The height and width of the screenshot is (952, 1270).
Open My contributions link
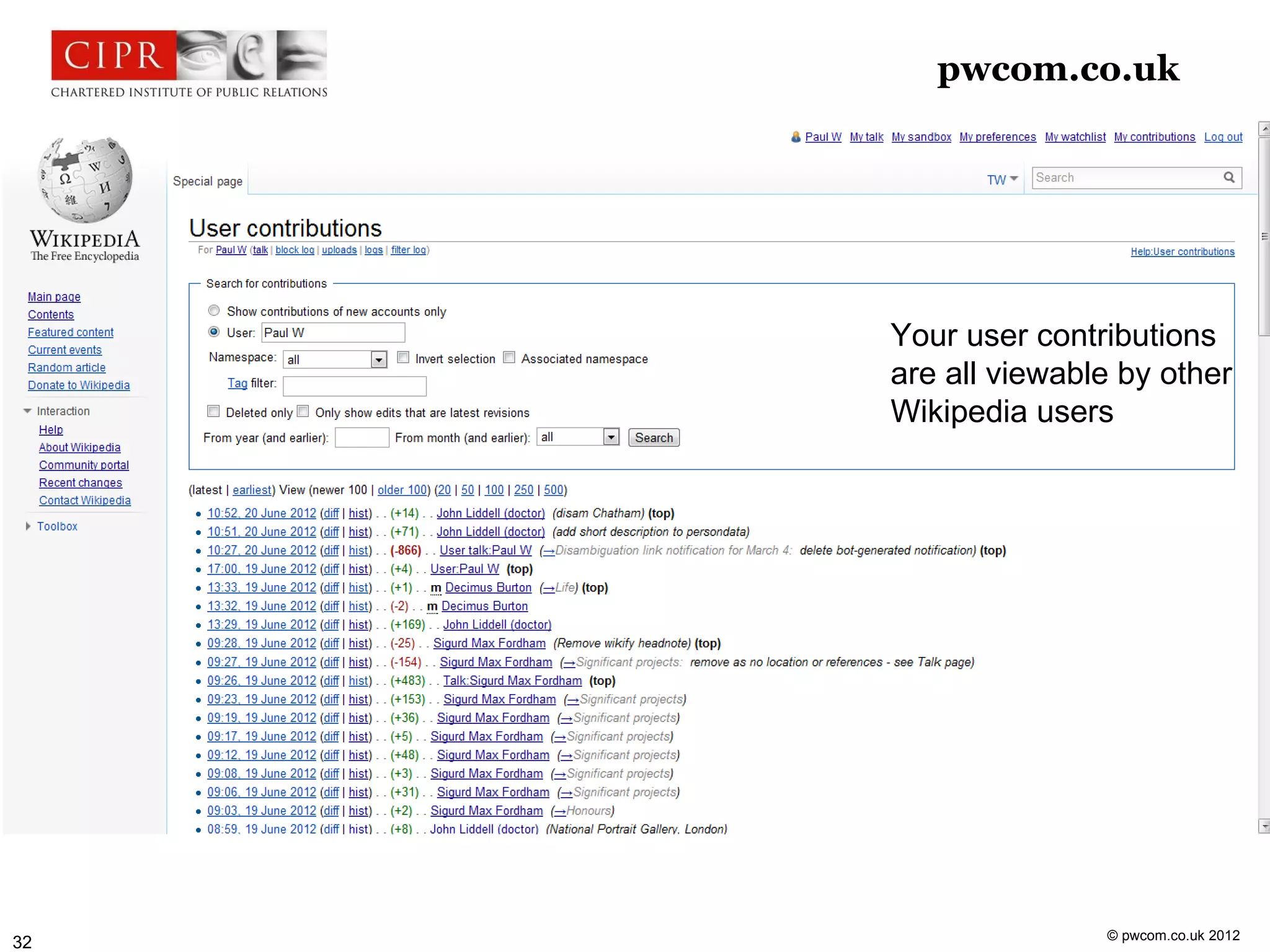point(1155,137)
